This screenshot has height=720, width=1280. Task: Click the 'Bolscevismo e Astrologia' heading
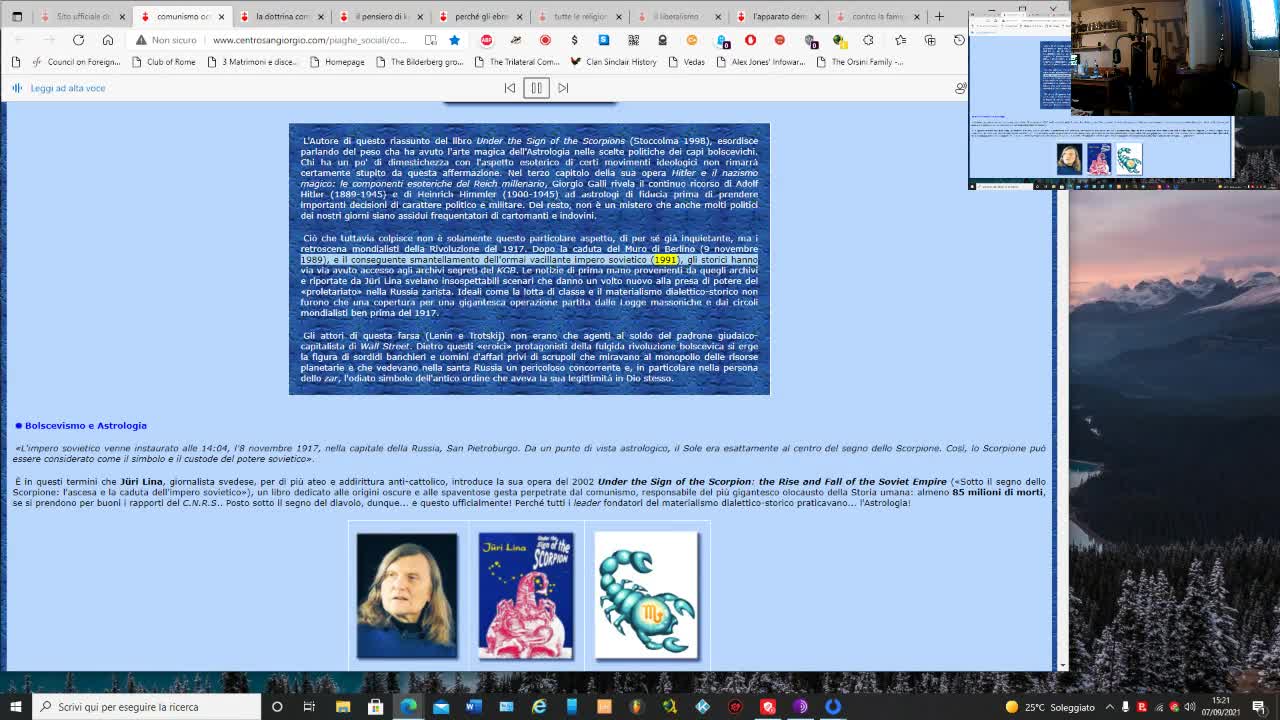86,426
